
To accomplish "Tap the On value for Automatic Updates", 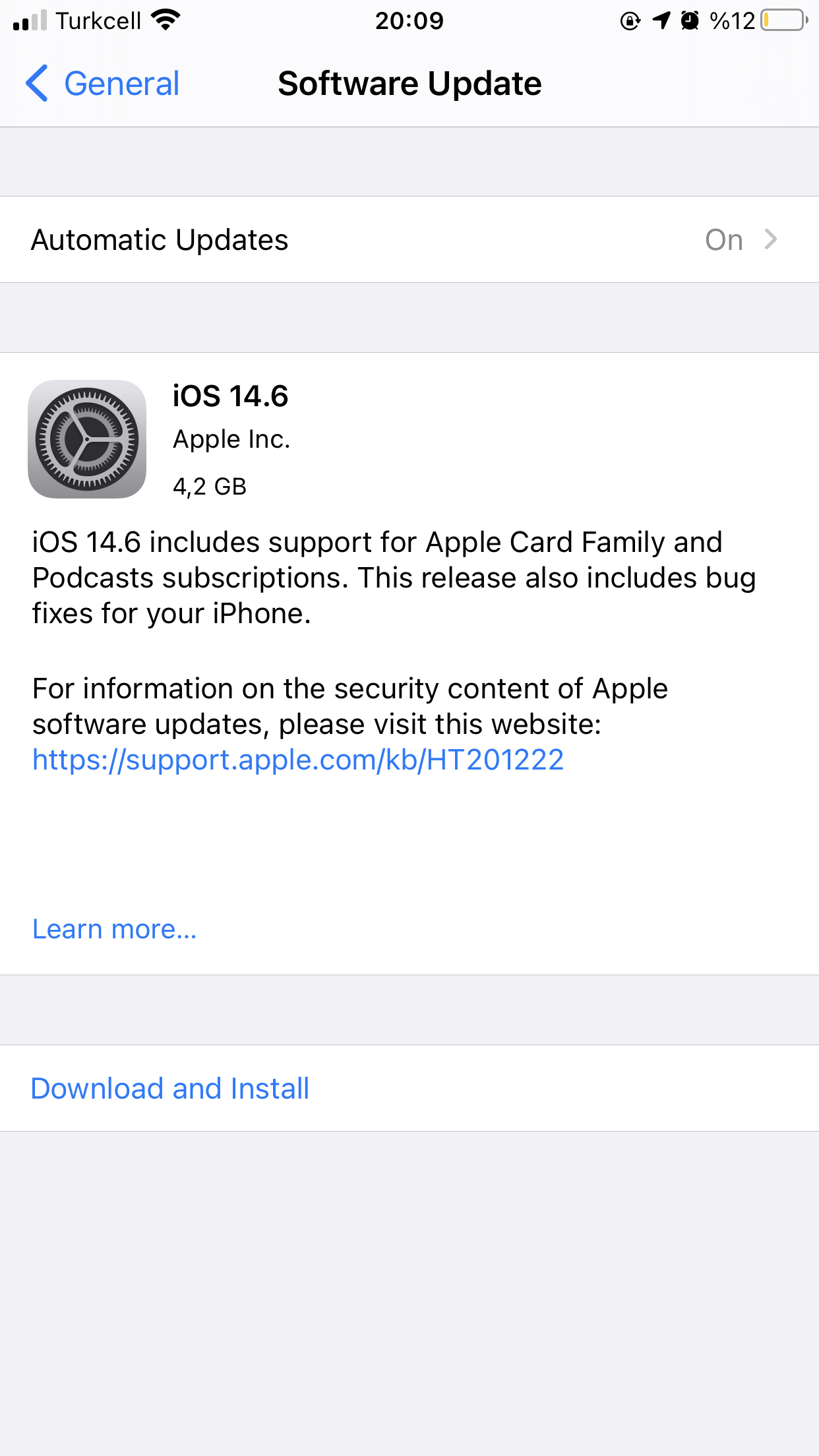I will 724,240.
